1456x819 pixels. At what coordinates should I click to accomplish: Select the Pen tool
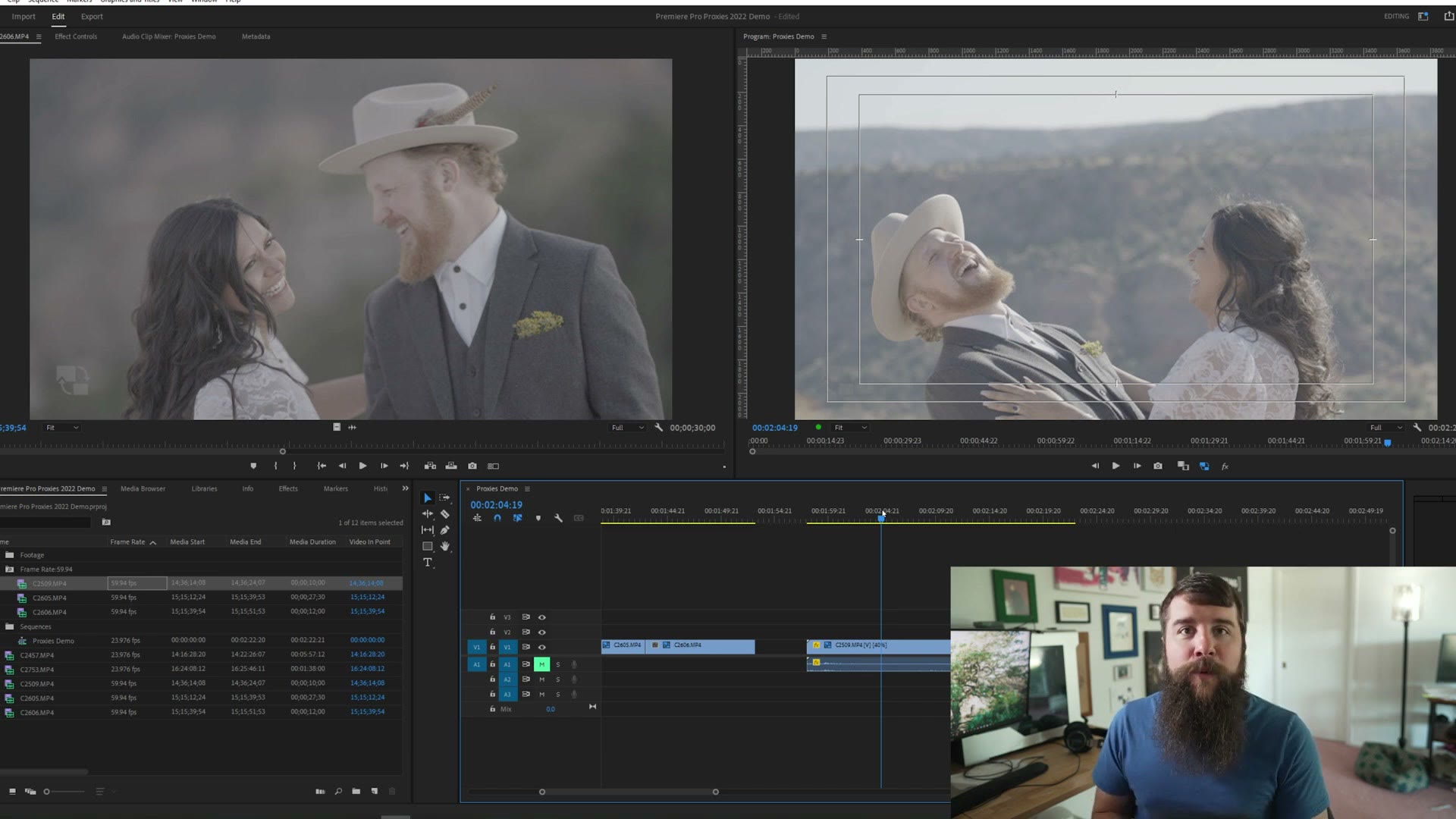(445, 530)
